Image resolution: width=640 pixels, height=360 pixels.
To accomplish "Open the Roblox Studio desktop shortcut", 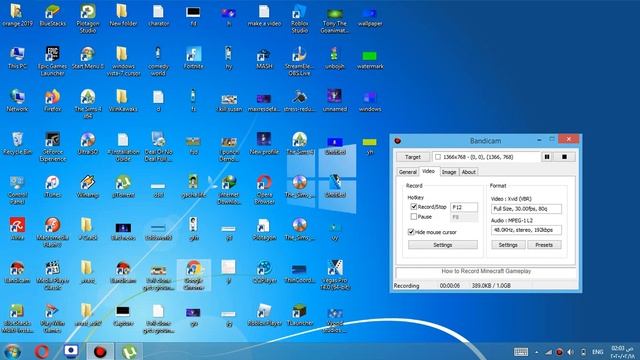I will [300, 19].
